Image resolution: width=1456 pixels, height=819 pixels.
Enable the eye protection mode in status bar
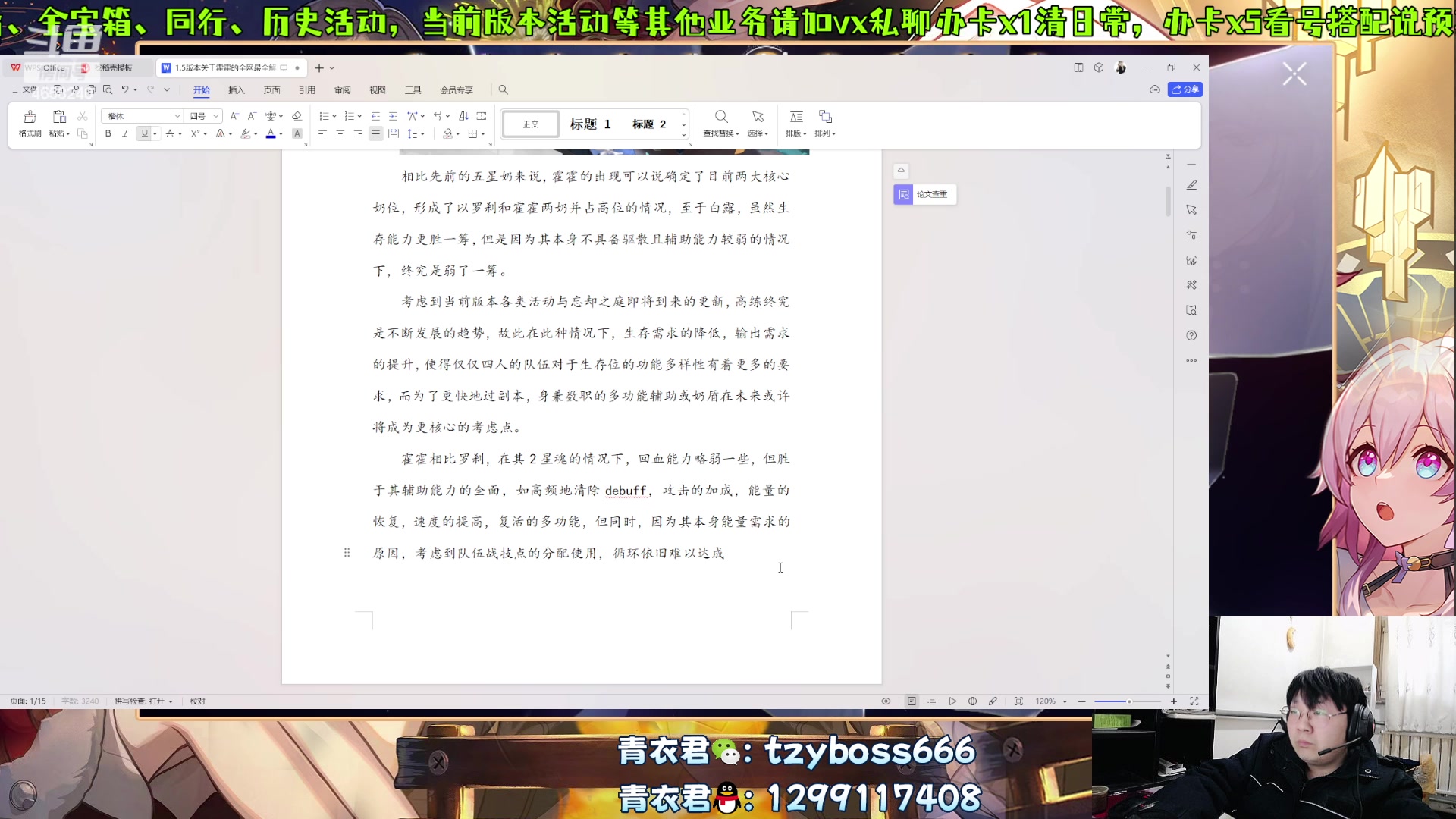[x=886, y=701]
